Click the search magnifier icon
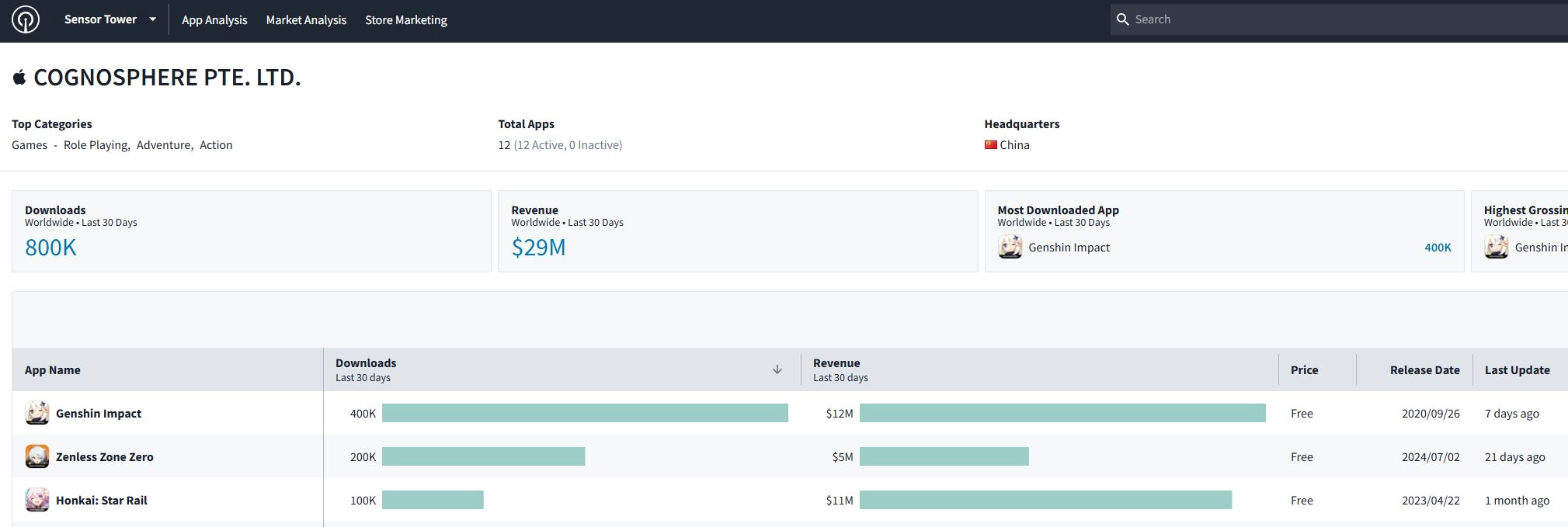This screenshot has width=1568, height=527. click(1122, 19)
